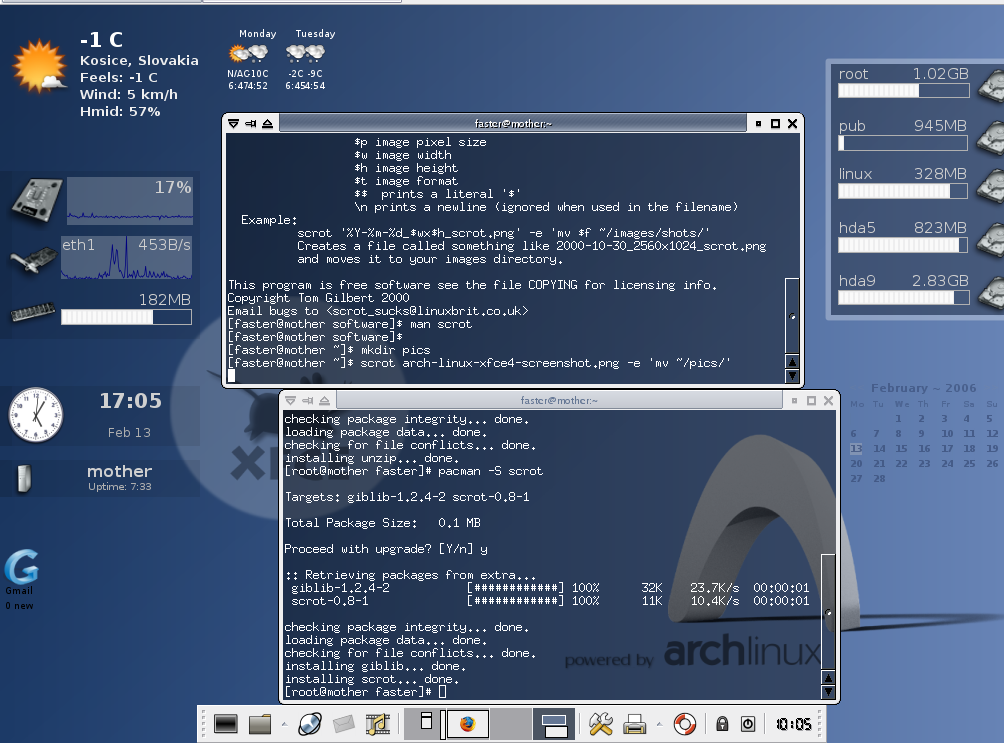
Task: Launch the multimedia player film icon
Action: (377, 723)
